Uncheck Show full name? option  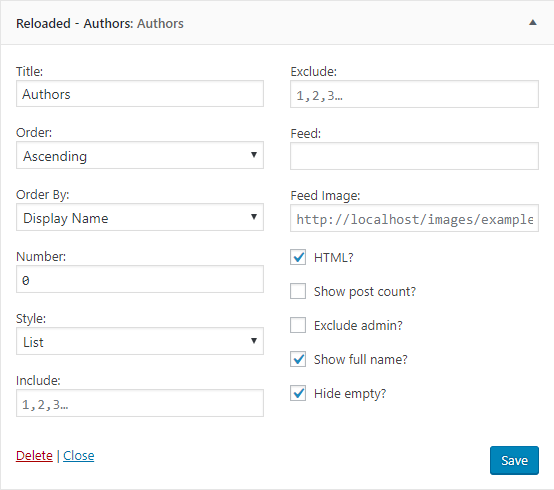(298, 359)
